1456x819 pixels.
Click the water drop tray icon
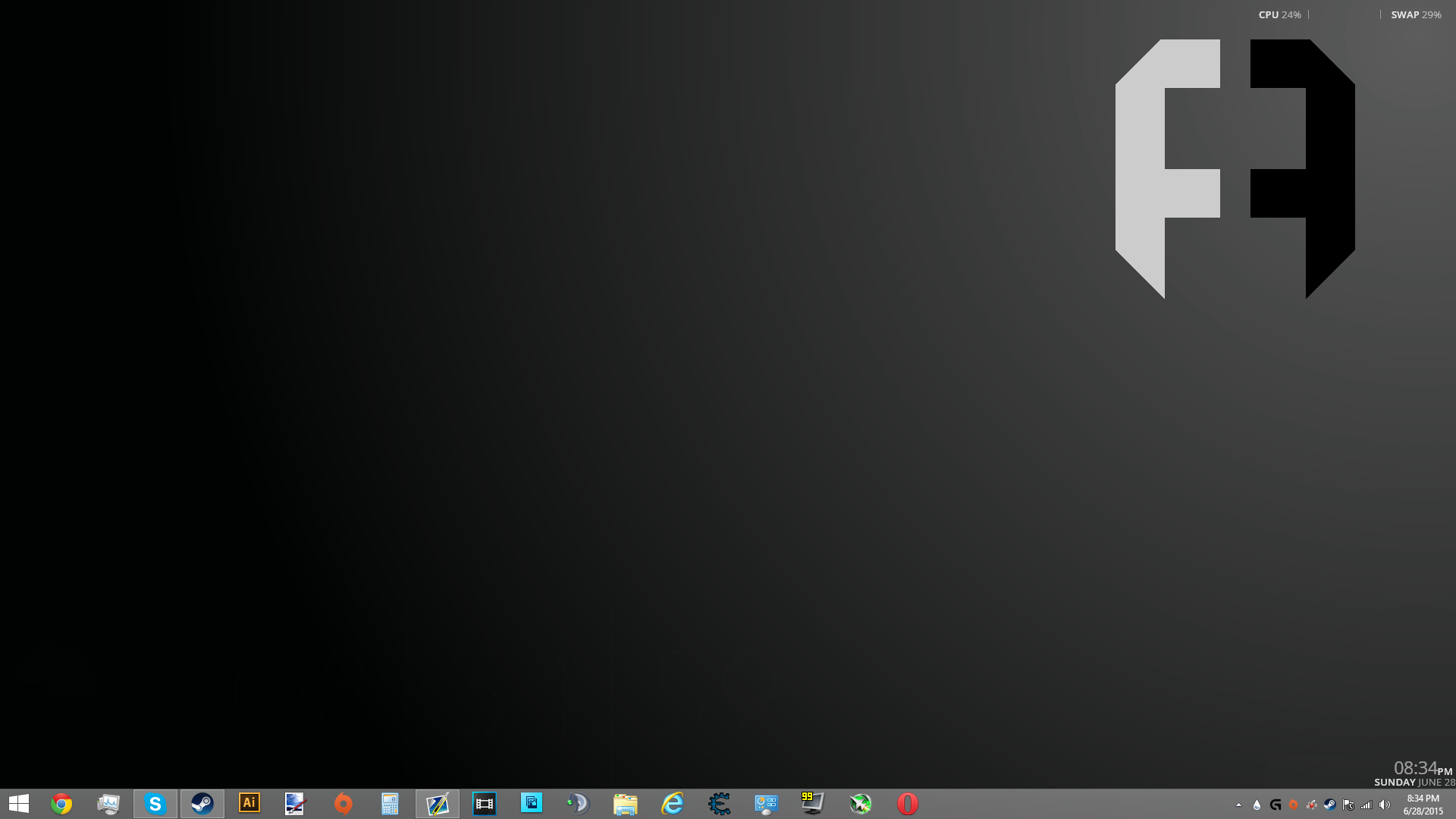1257,805
